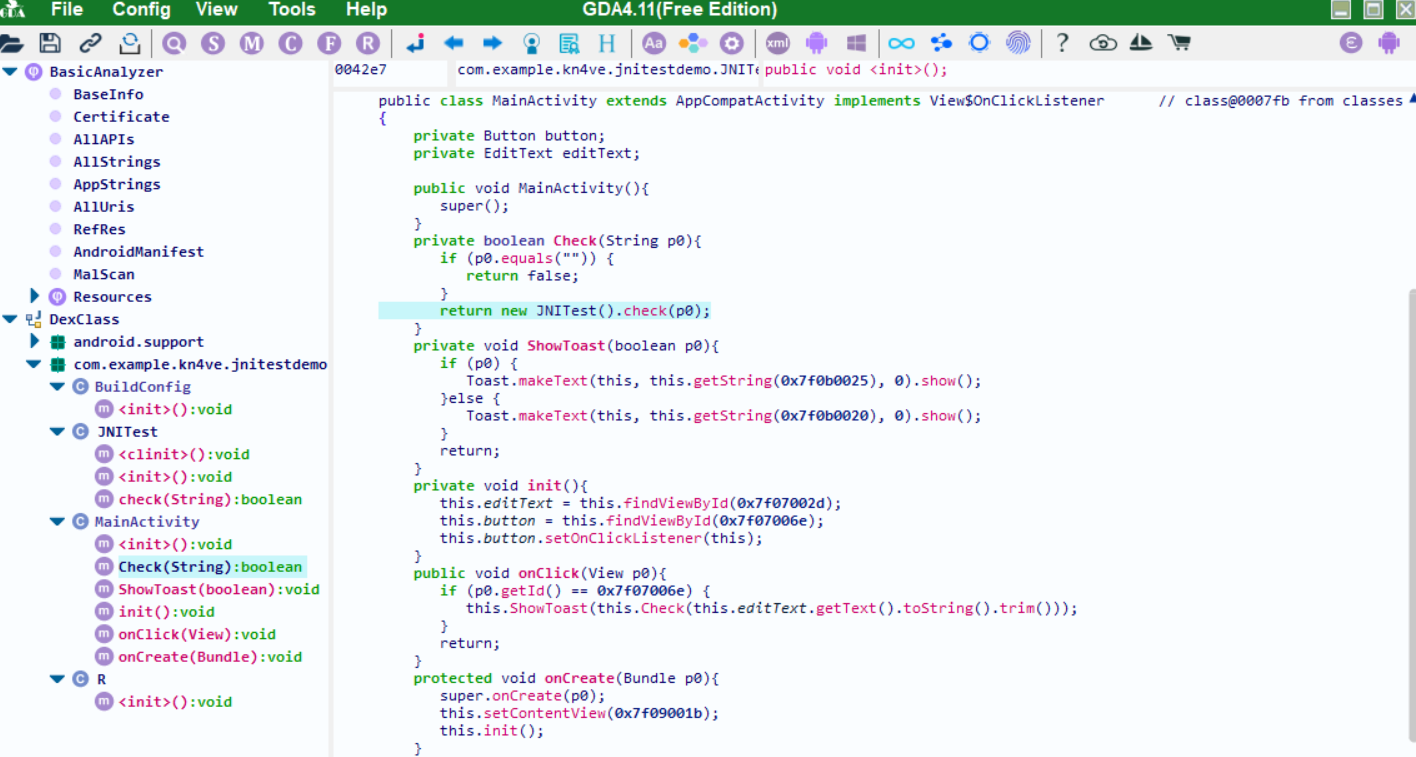Select onClick(View):void method

coord(197,634)
